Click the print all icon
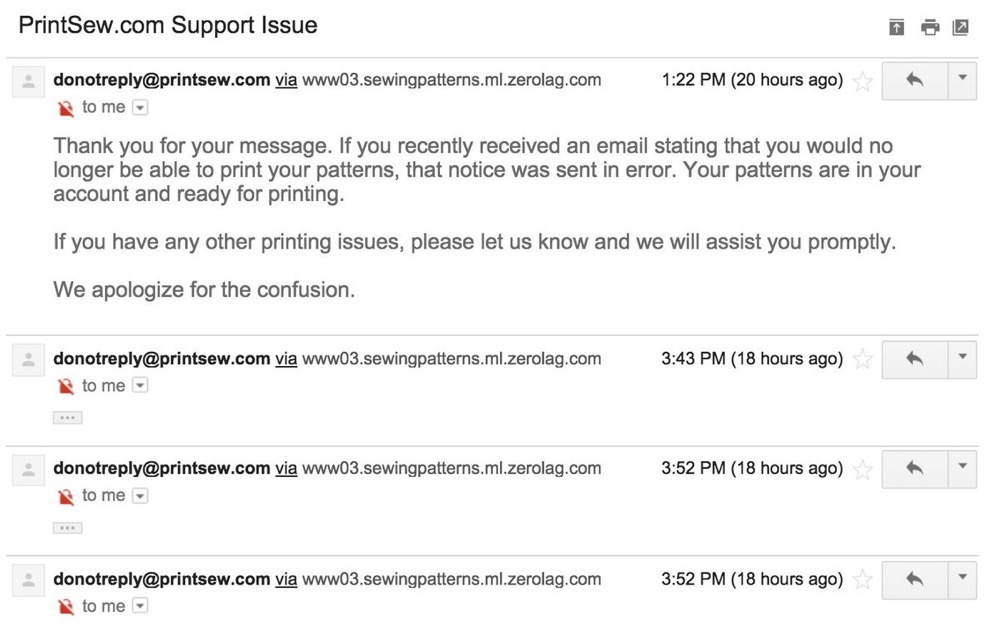 point(930,27)
